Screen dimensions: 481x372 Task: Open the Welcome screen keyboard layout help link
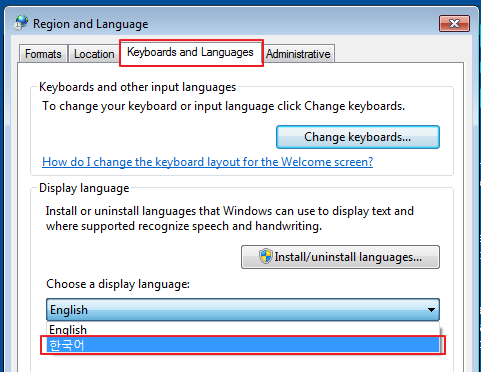click(207, 162)
